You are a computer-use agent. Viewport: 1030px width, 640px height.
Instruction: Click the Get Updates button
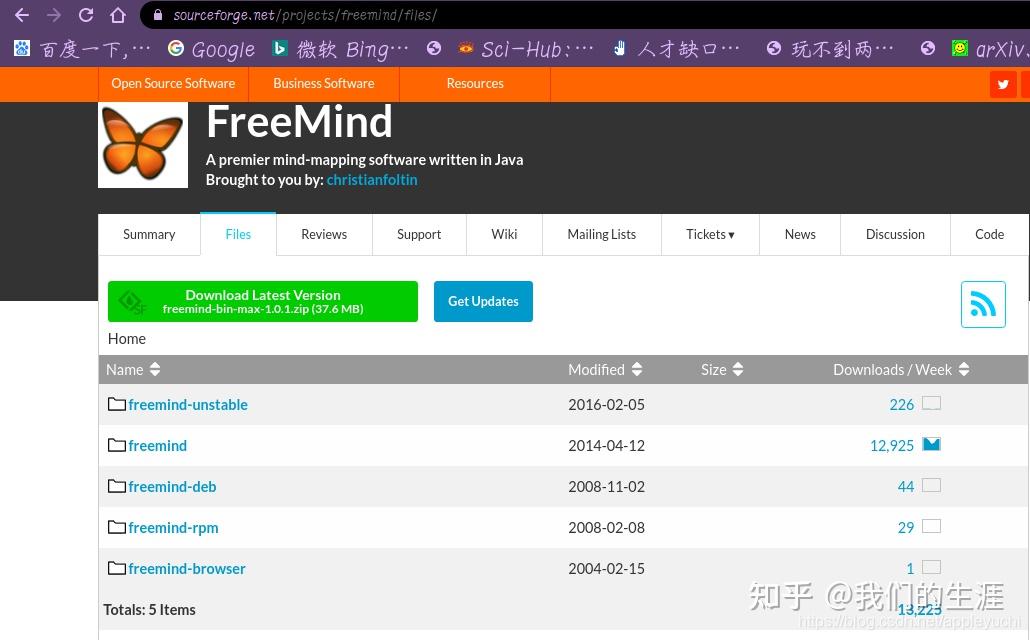click(x=483, y=302)
